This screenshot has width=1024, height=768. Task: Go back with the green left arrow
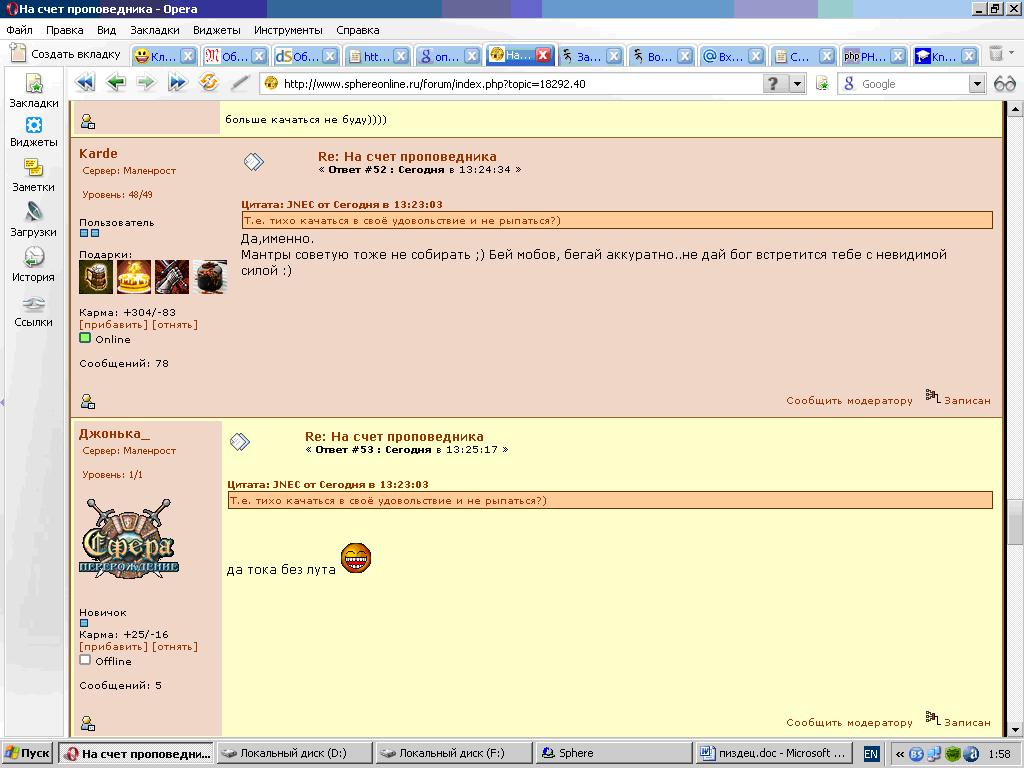[116, 83]
